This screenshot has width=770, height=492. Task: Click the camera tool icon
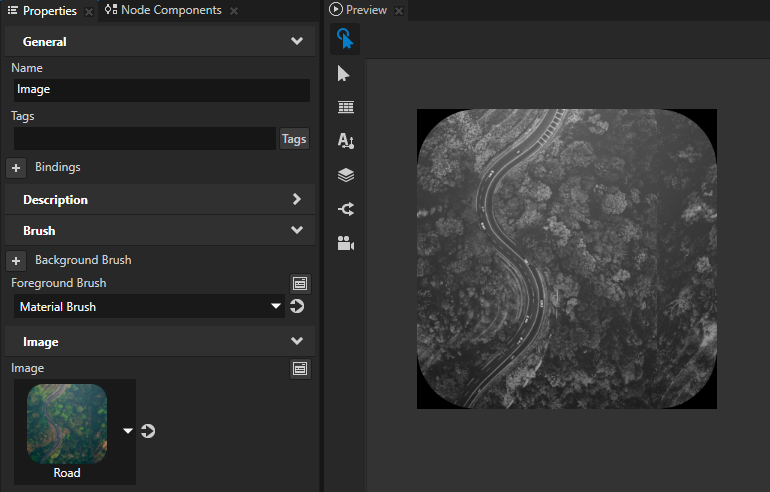345,243
